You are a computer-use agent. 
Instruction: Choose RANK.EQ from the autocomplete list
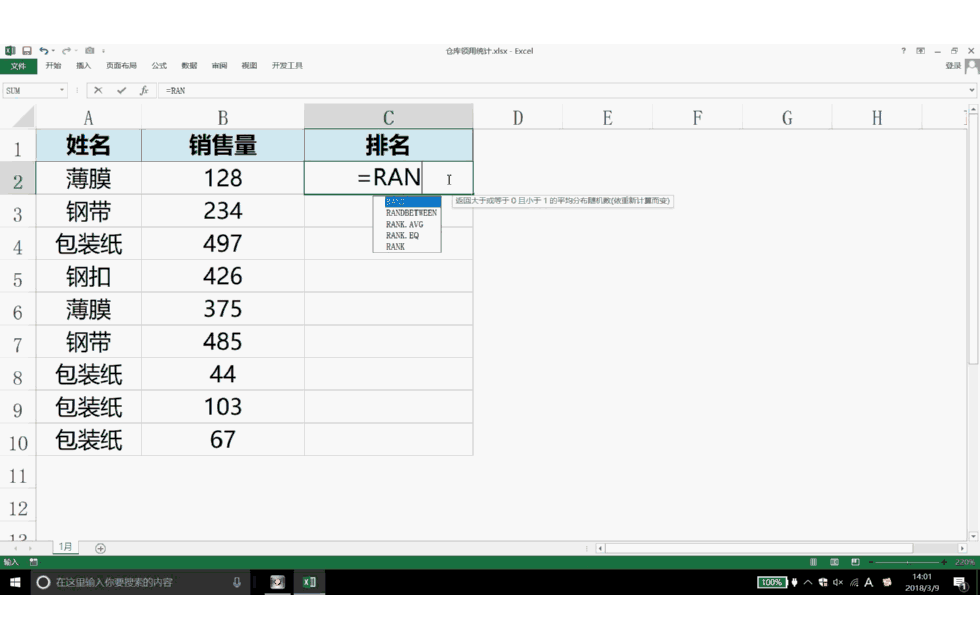click(402, 236)
